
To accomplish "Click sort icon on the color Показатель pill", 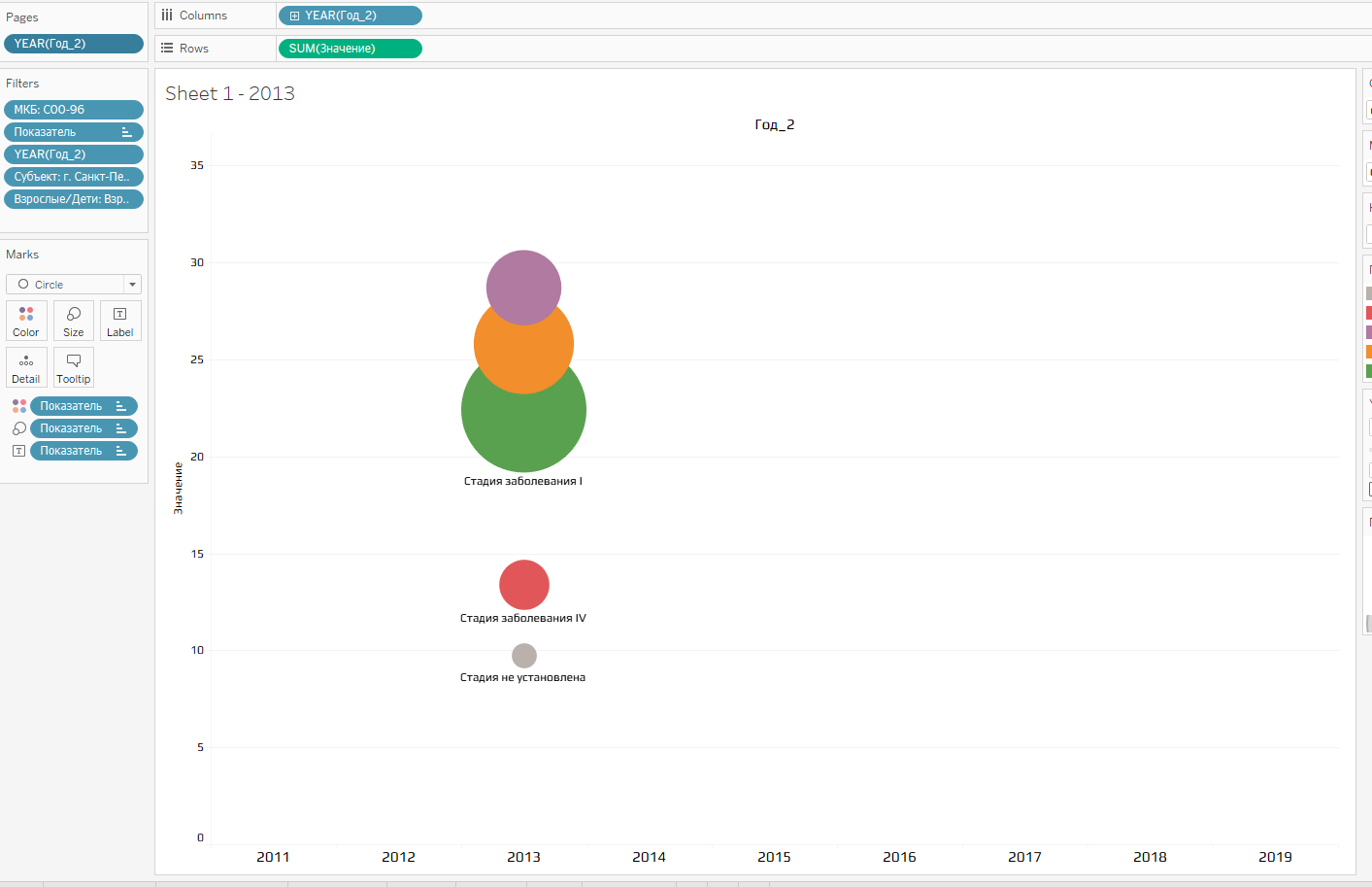I will 121,406.
